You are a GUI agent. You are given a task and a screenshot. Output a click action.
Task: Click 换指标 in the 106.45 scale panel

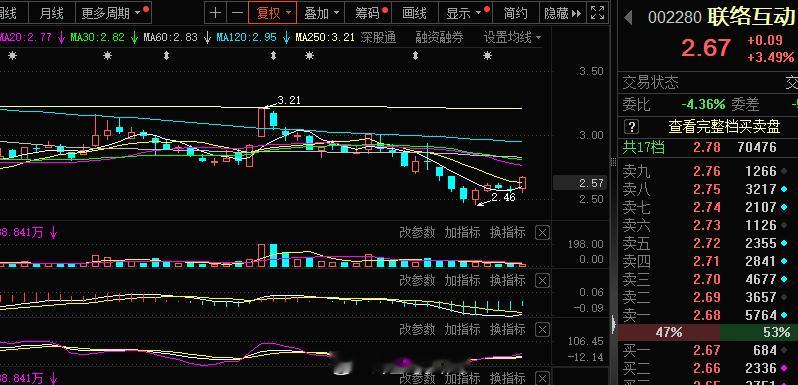coord(507,329)
